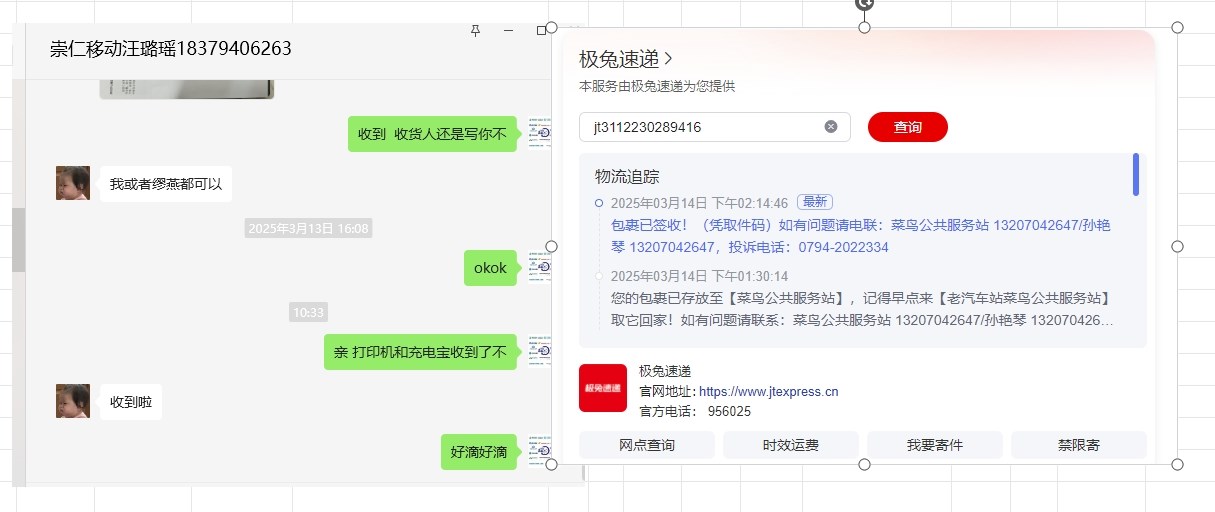Image resolution: width=1215 pixels, height=512 pixels.
Task: Click the tracking number field jt3112230289416
Action: (x=715, y=127)
